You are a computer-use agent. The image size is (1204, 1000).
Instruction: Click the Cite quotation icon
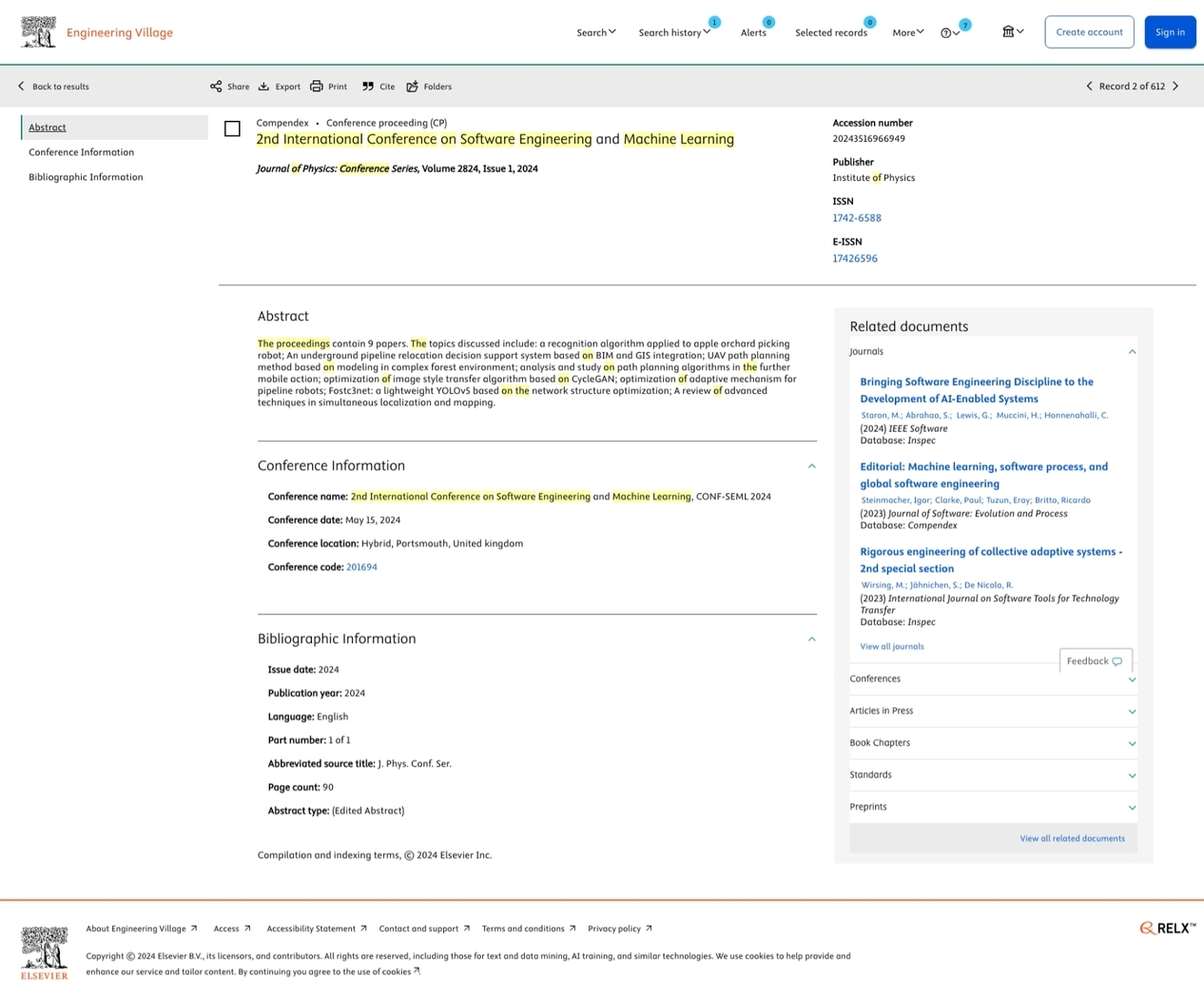368,87
